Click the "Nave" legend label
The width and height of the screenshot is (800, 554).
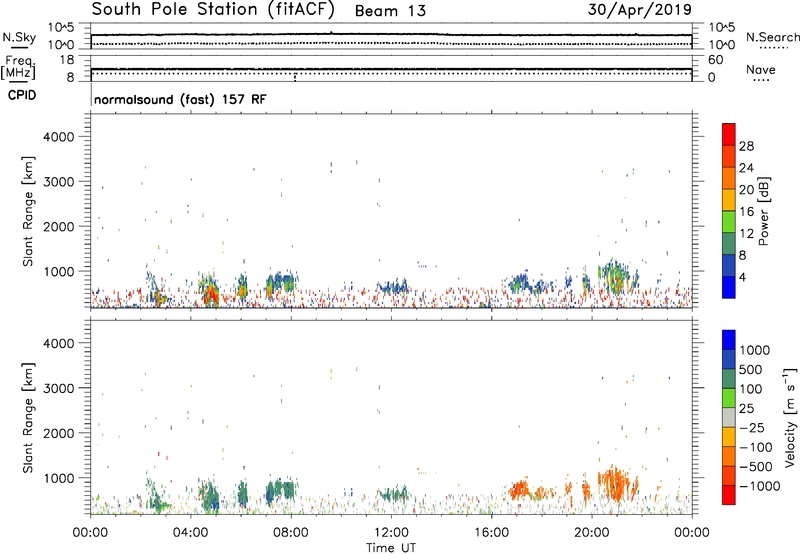761,69
